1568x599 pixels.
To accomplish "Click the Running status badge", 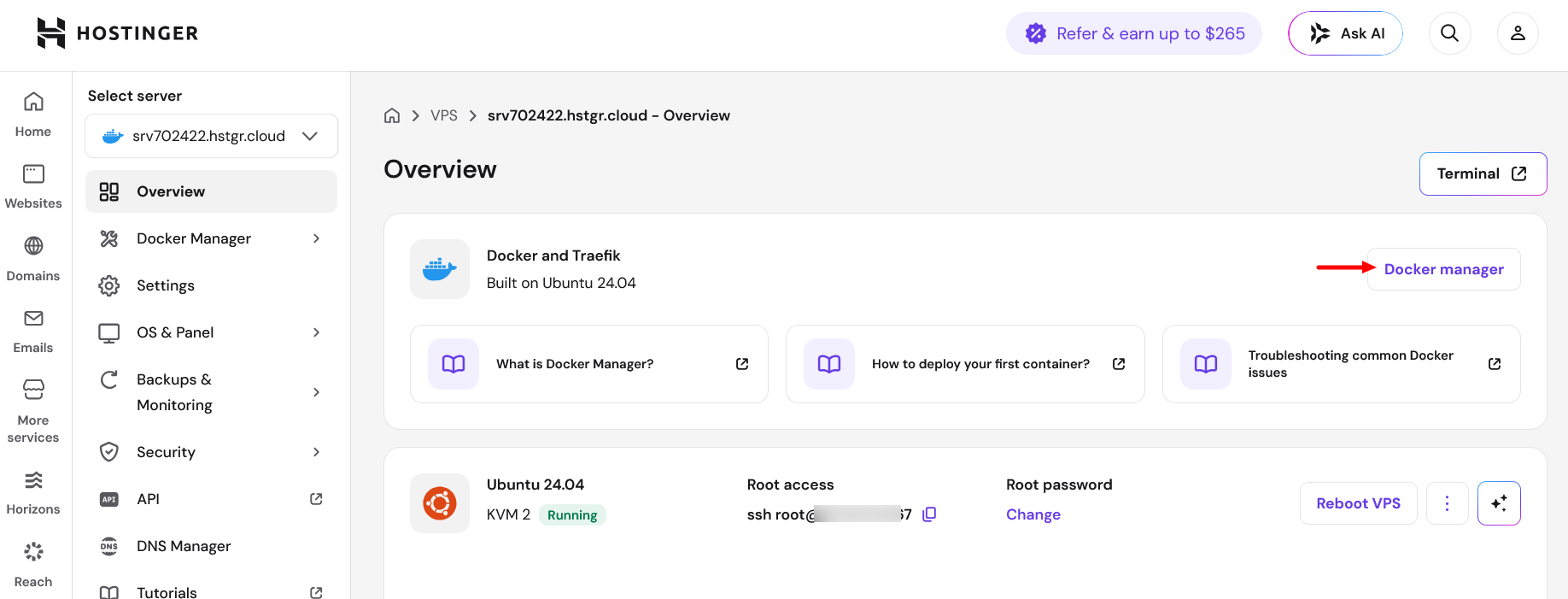I will tap(572, 514).
